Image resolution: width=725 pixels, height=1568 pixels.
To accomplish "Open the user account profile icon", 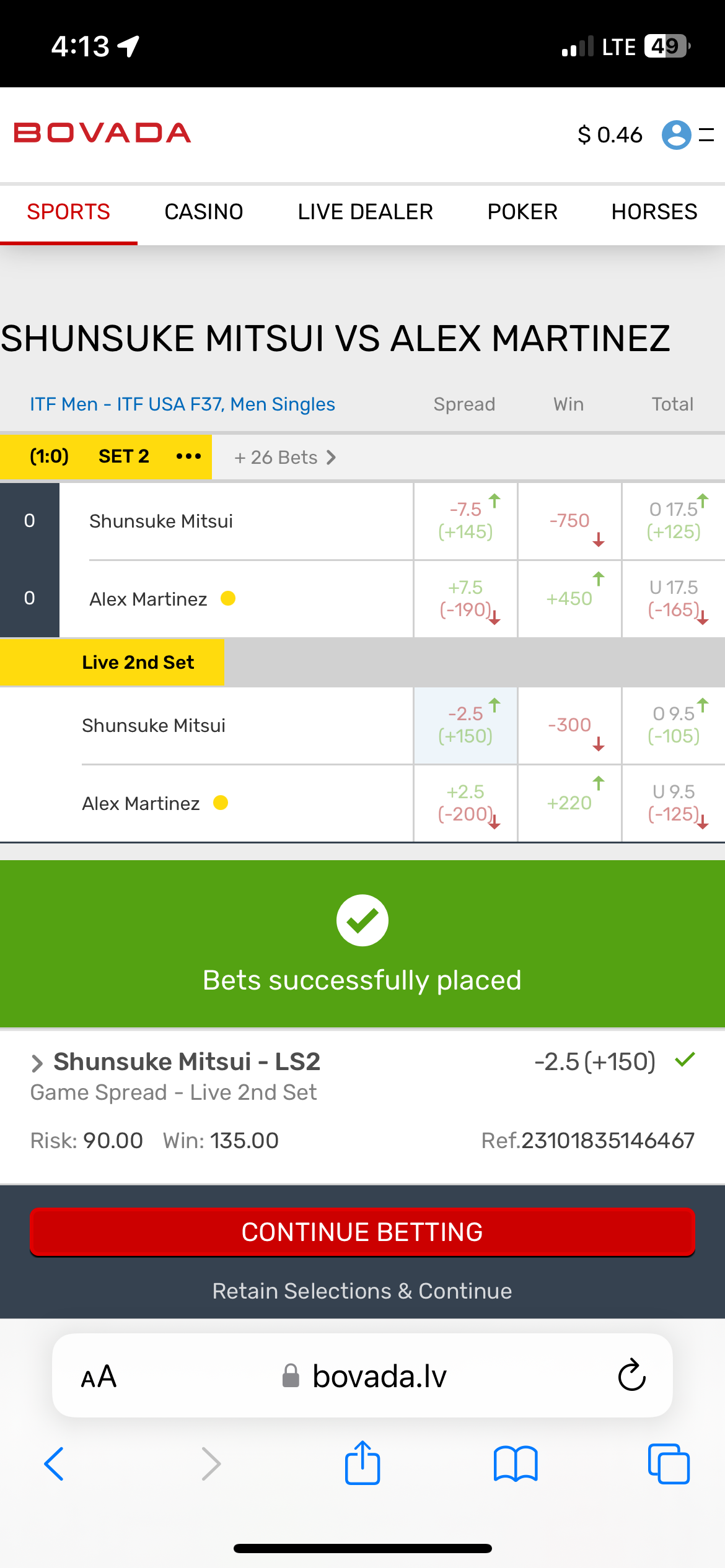I will pyautogui.click(x=676, y=134).
